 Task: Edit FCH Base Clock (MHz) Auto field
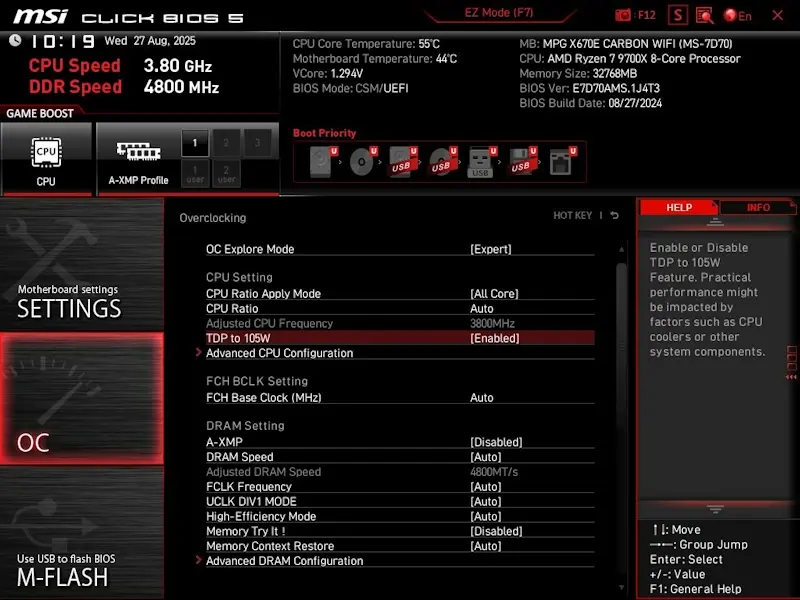[x=482, y=397]
